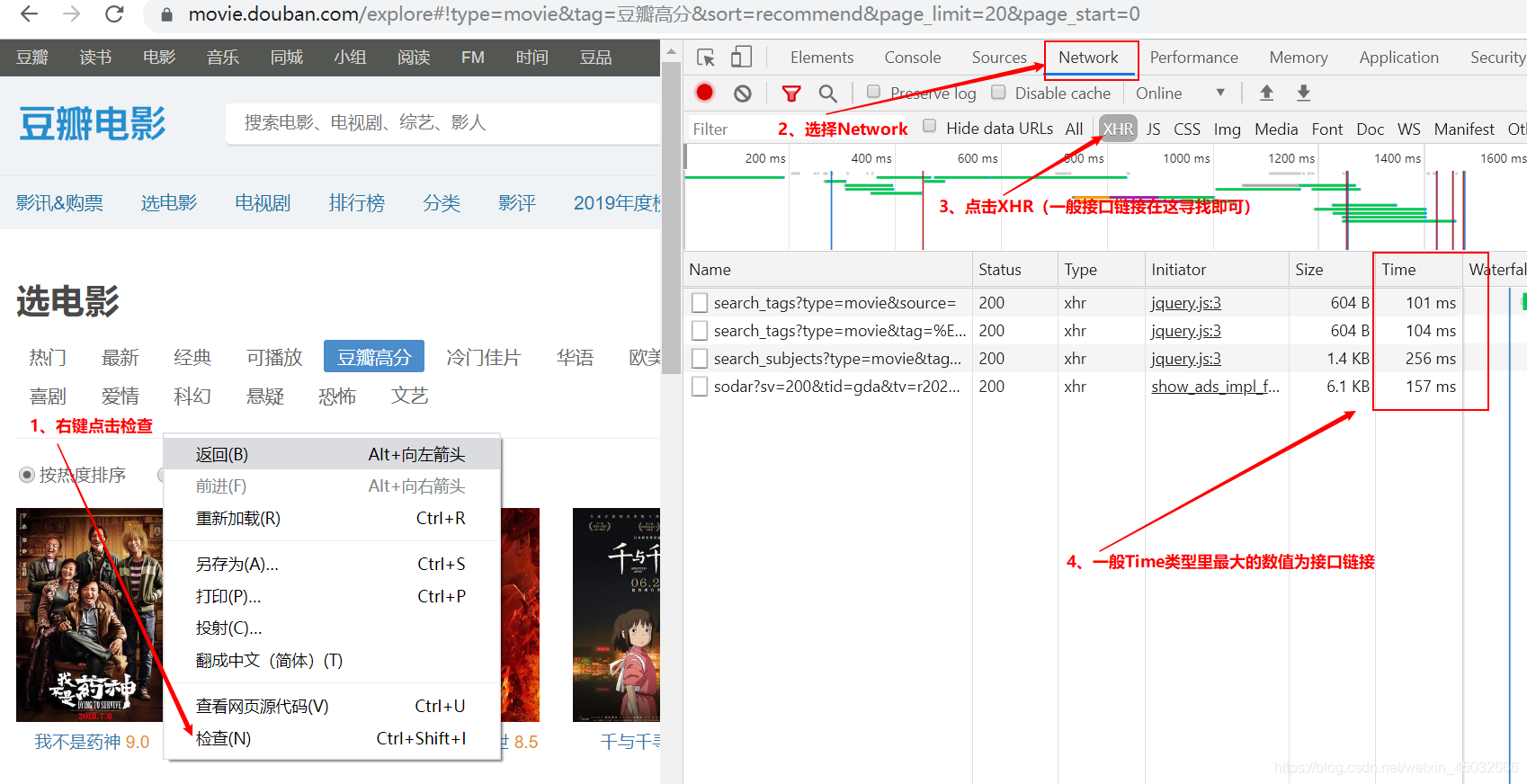Viewport: 1527px width, 784px height.
Task: Open the Application tab
Action: pos(1399,58)
